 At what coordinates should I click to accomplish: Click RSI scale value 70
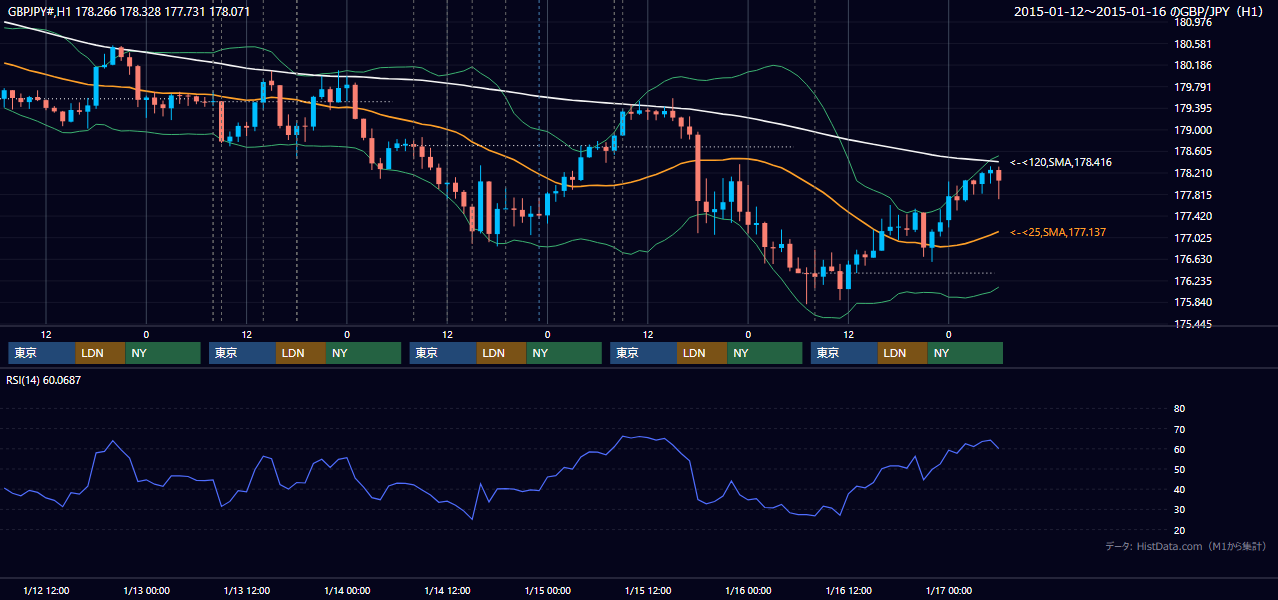click(x=1179, y=429)
